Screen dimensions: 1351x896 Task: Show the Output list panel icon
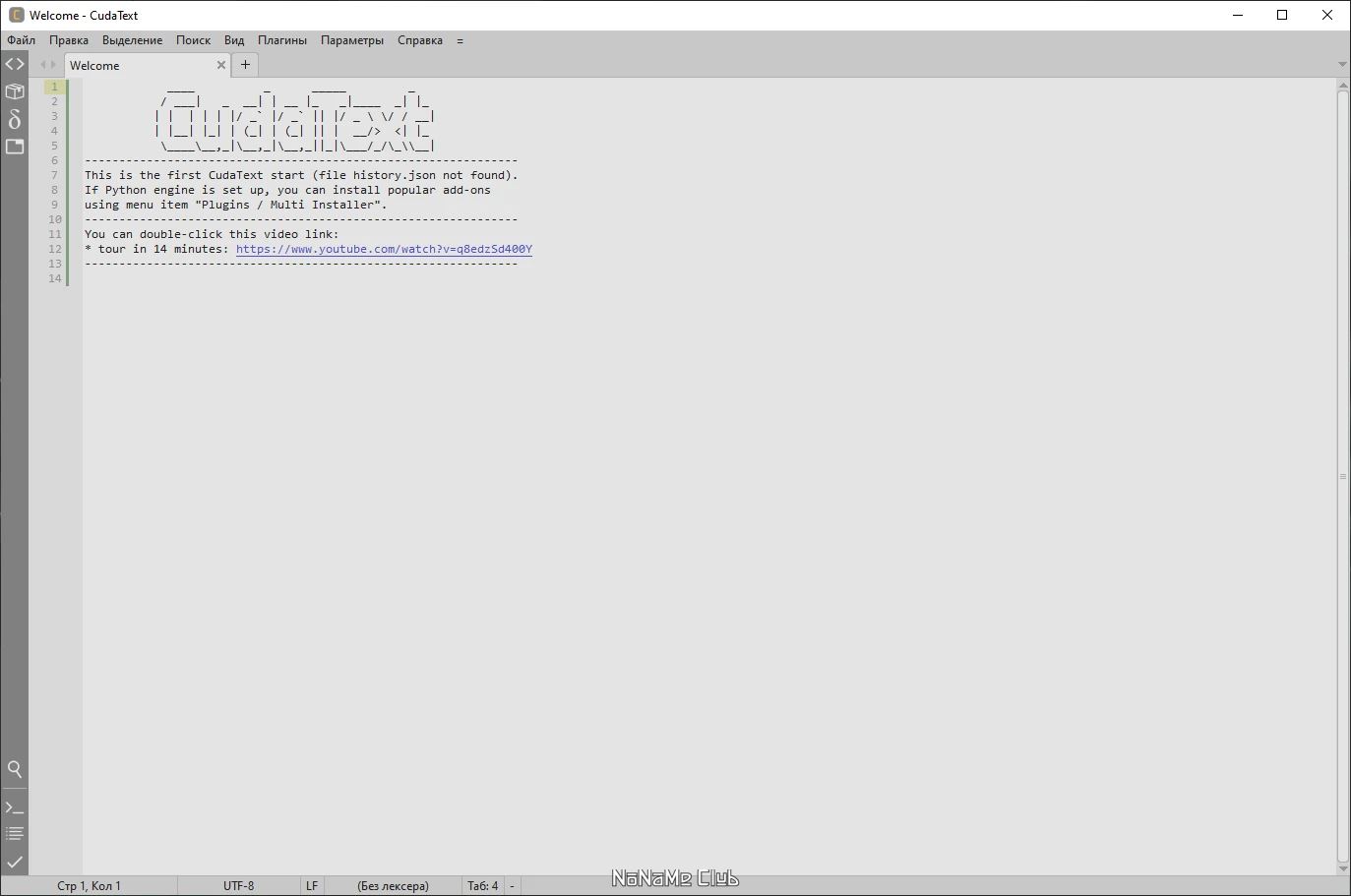pos(15,834)
